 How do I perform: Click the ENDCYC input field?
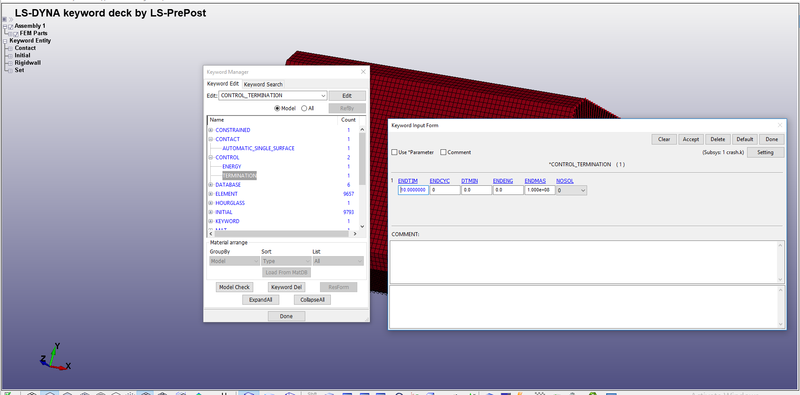tap(445, 190)
